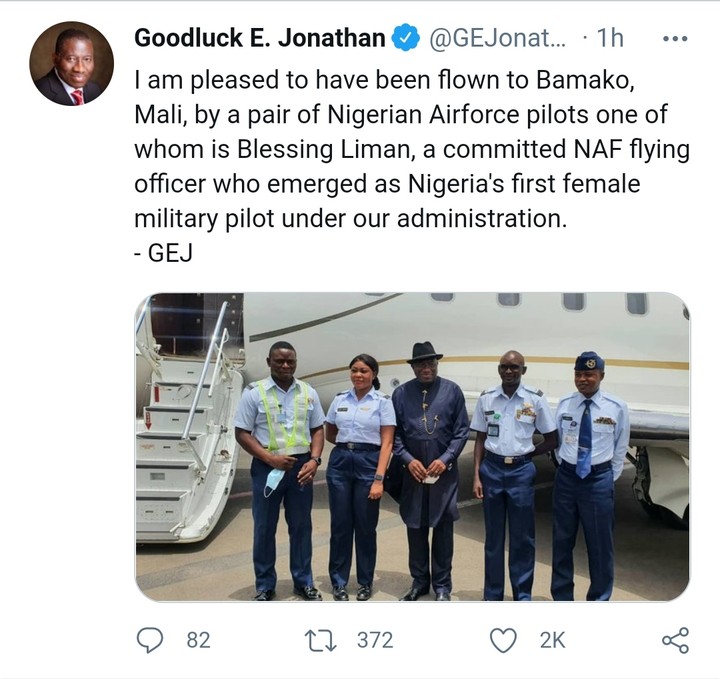Tap the share icon
Screen dimensions: 720x679
pyautogui.click(x=675, y=639)
